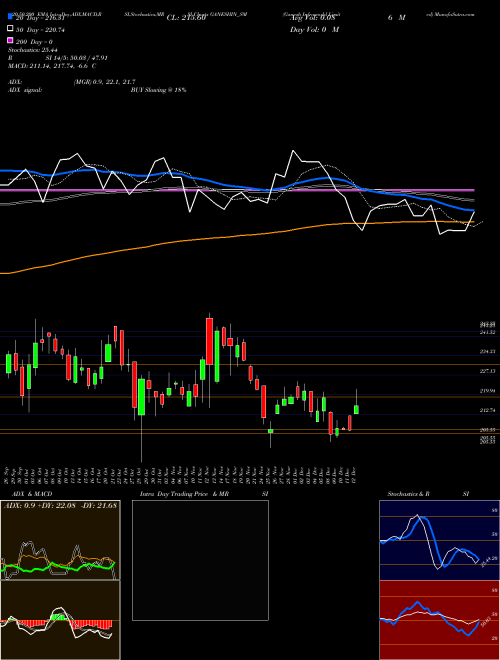500x660 pixels.
Task: Select the '20 Day = 216.31' legend text
Action: coord(40,18)
